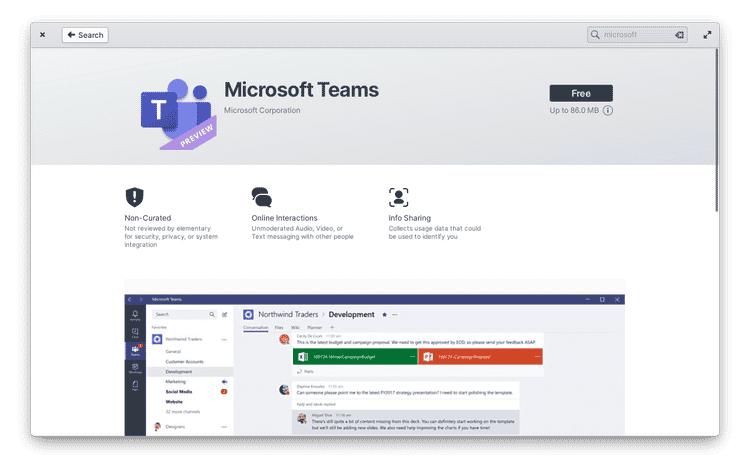Click the vertical scrollbar on the right
750x475 pixels.
717,130
